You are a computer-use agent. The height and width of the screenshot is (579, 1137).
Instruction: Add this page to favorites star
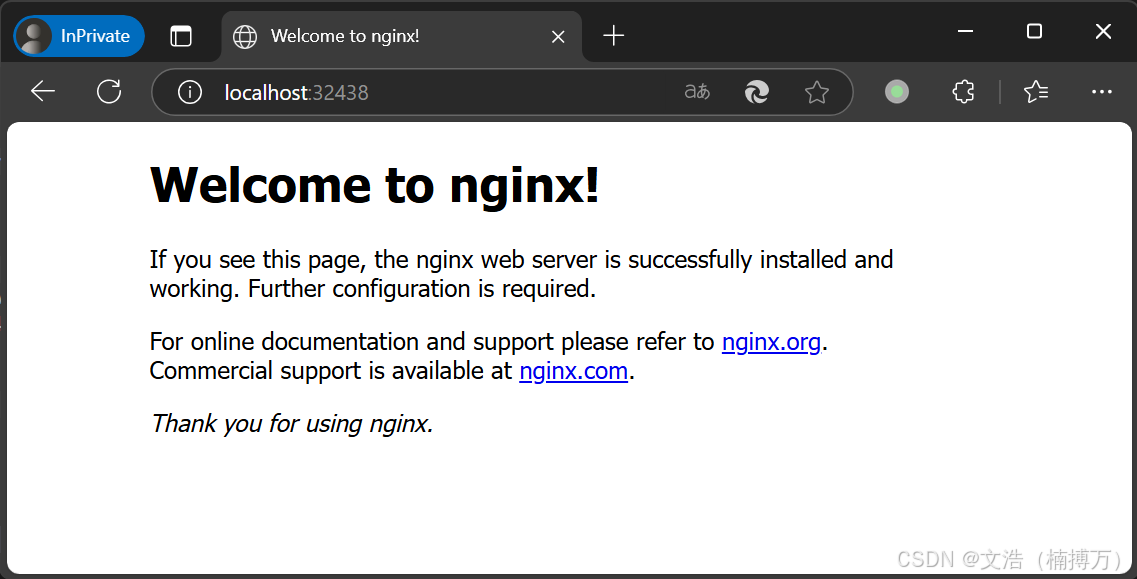[x=816, y=92]
